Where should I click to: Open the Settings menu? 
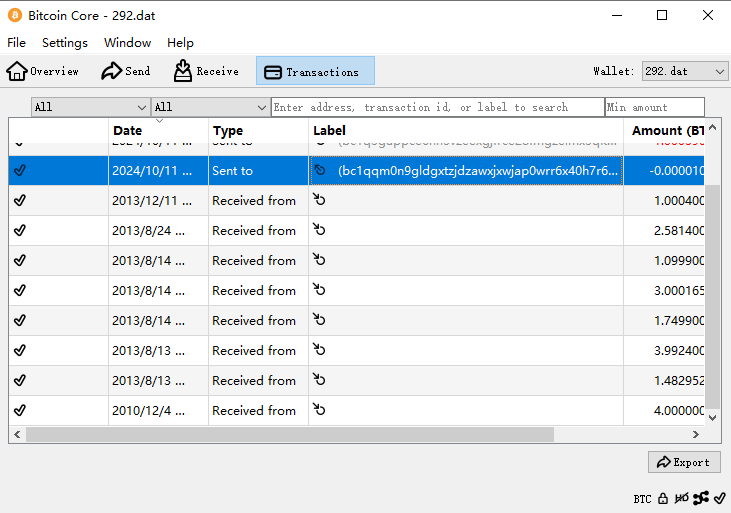(x=65, y=43)
